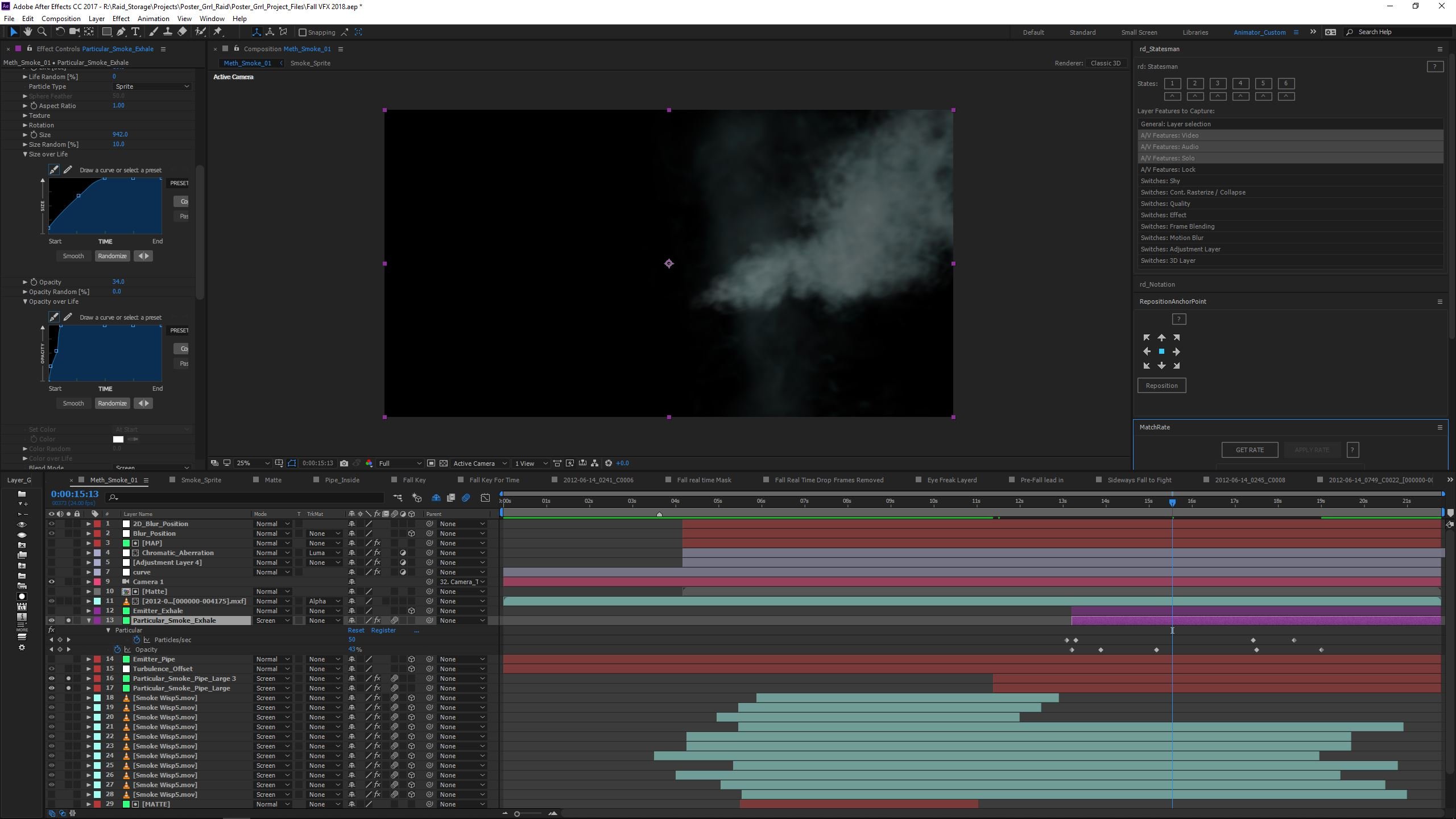Click the upper-left anchor arrow in RepositionAnchorPoint
The image size is (1456, 819).
click(1147, 337)
